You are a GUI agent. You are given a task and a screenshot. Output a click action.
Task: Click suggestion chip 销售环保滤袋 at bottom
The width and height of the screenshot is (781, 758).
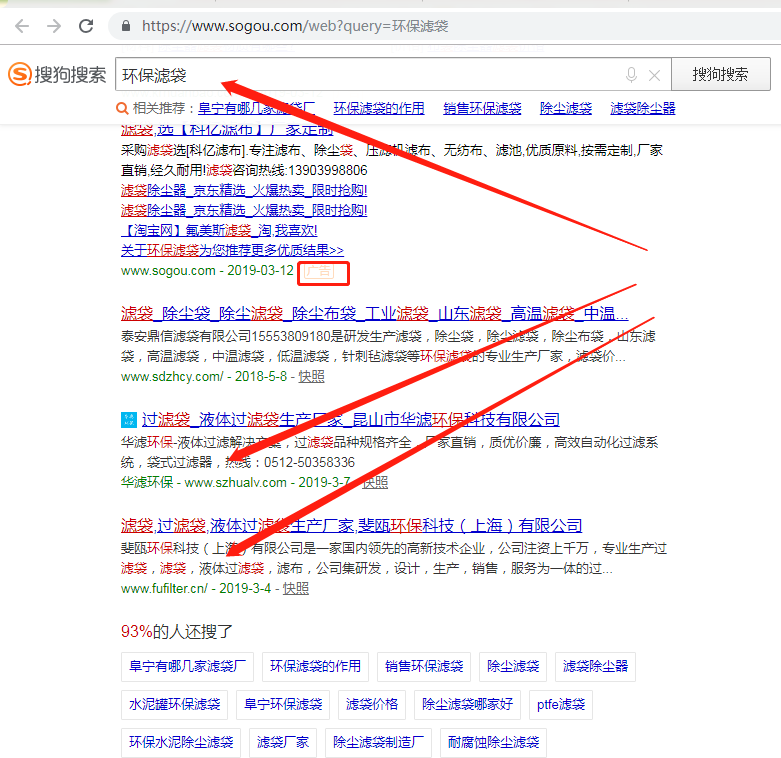[424, 666]
